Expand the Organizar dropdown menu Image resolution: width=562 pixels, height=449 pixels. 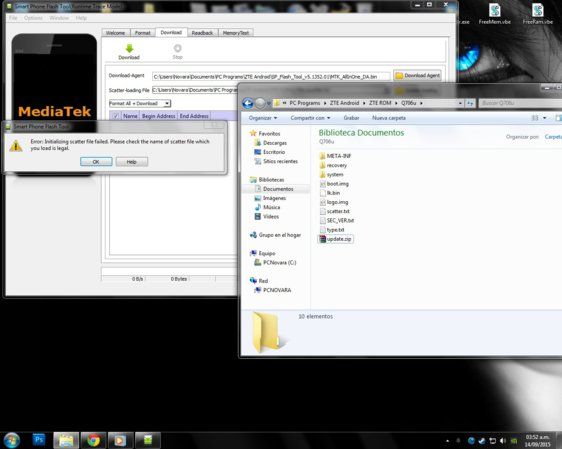pos(263,118)
